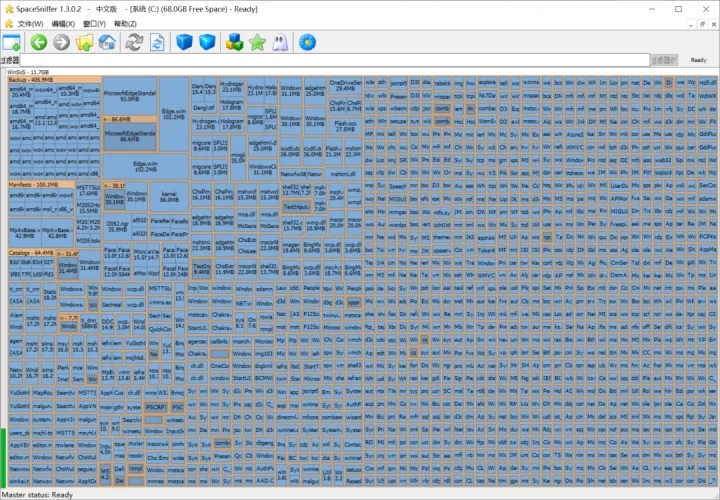Select the Catalogs - 64.4MB folder header
Screen dimensions: 720x500
coord(31,253)
